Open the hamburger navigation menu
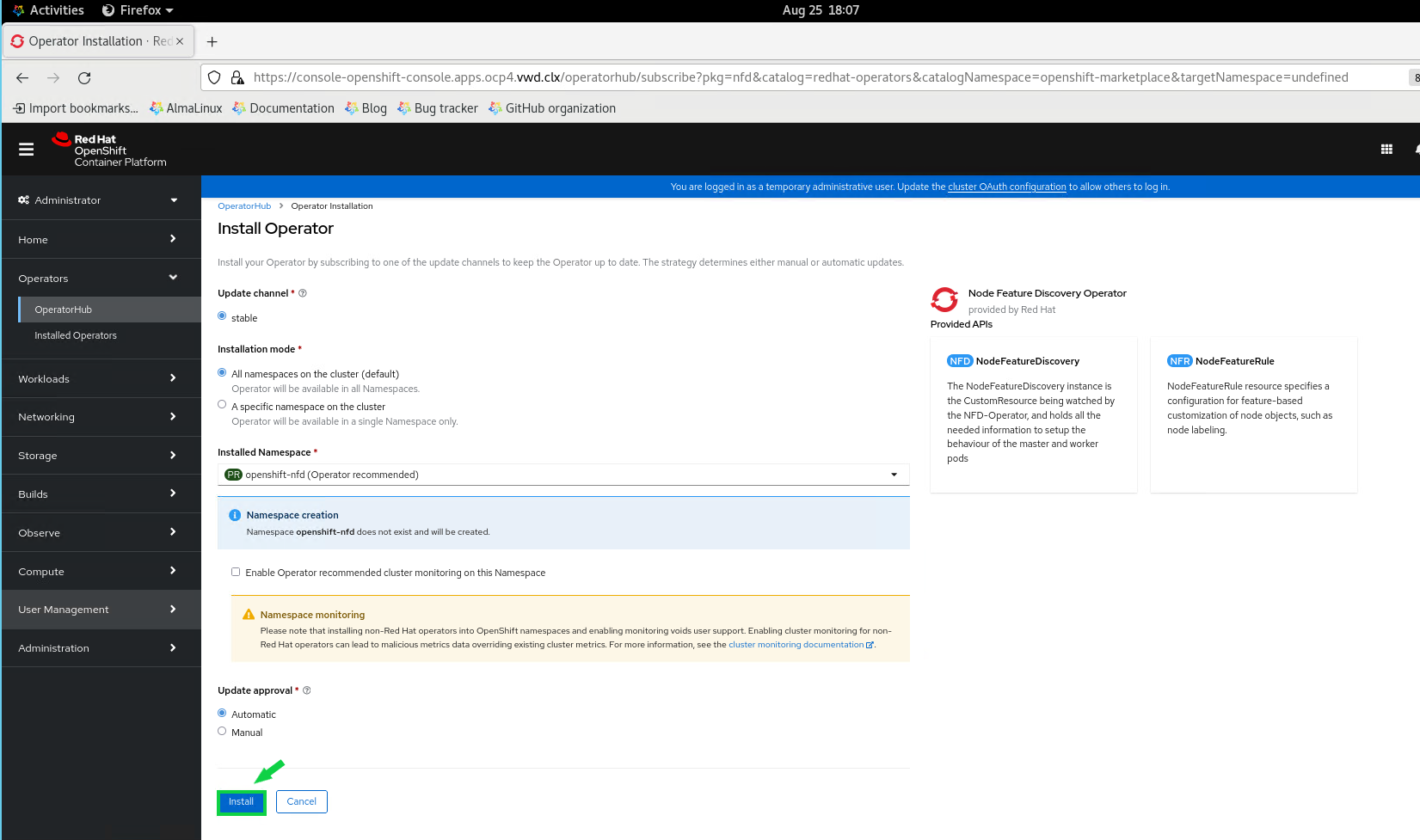The image size is (1420, 840). 27,150
